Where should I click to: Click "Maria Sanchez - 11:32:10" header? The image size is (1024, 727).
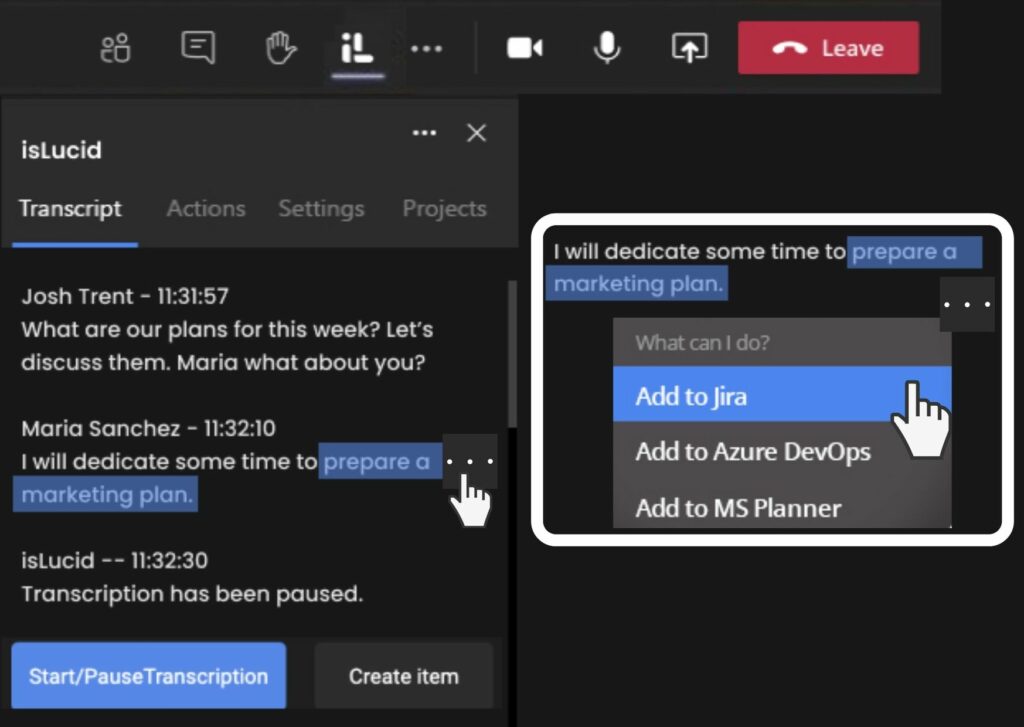coord(148,428)
